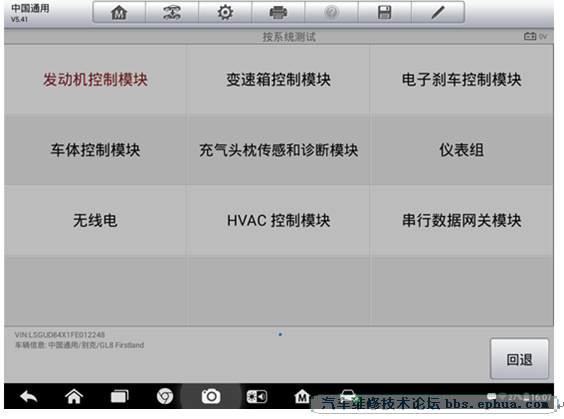Viewport: 564px width, 419px height.
Task: Open 电子刹车控制模块
Action: tap(461, 79)
